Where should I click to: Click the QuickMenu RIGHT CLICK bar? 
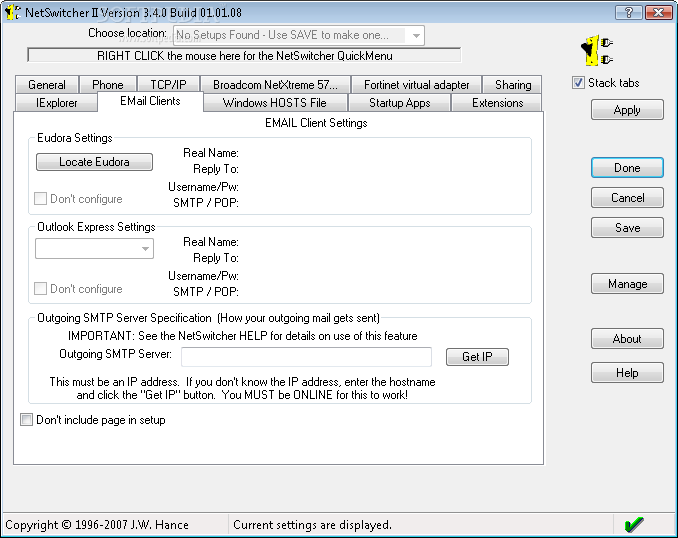pos(244,55)
